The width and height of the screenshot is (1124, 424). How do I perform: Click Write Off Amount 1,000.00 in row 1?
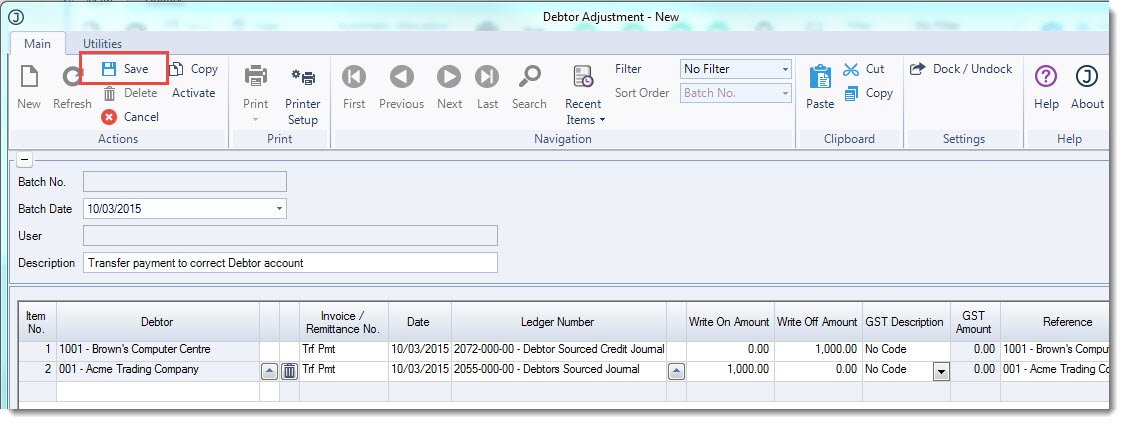tap(817, 349)
